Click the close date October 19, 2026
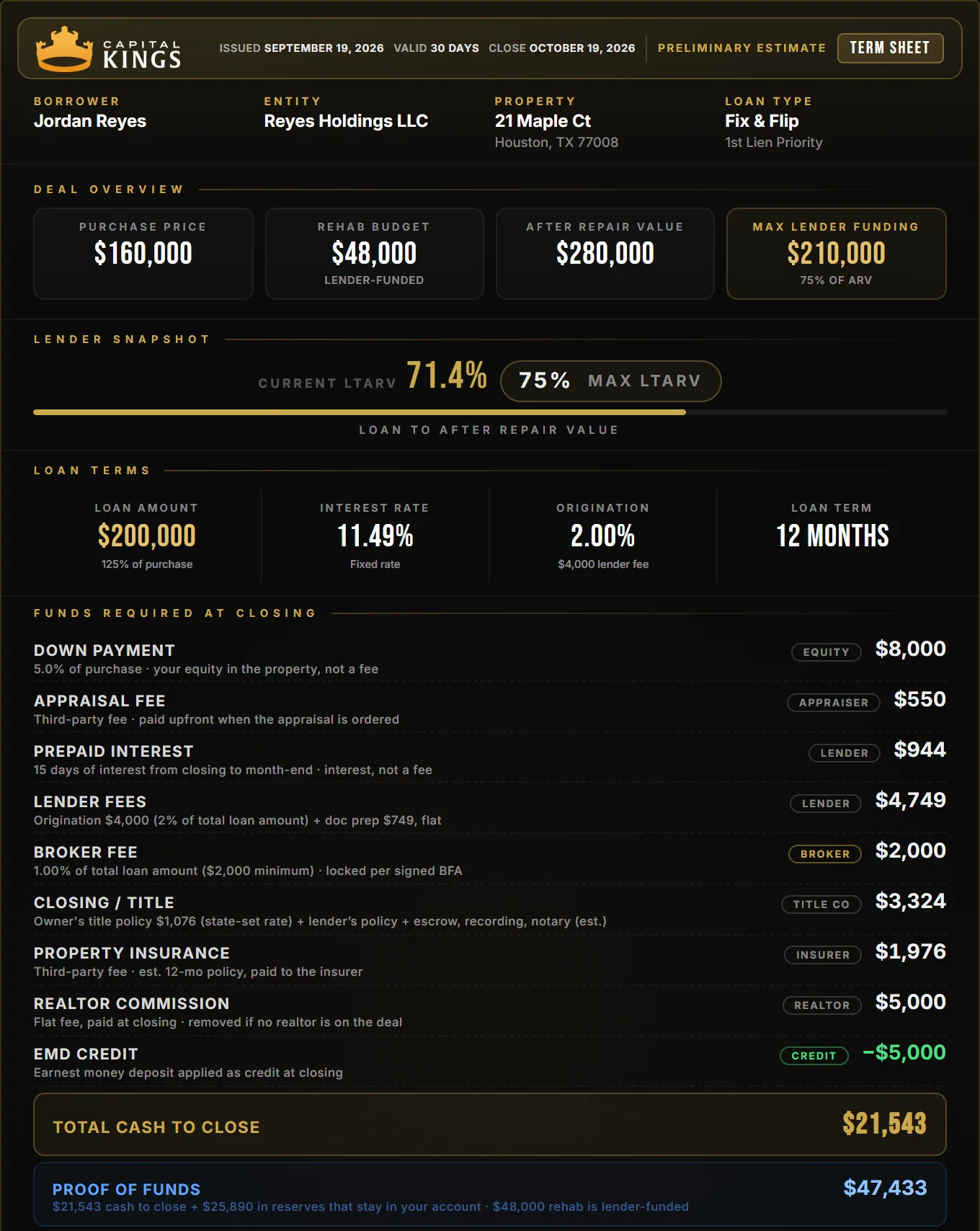Screen dimensions: 980x1231 (582, 48)
